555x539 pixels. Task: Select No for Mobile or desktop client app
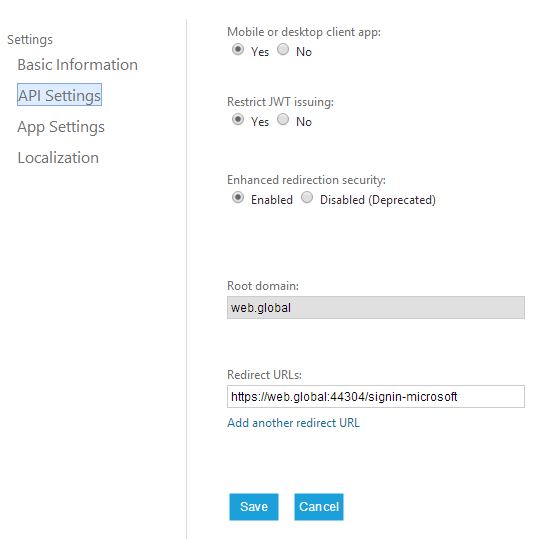(x=283, y=50)
